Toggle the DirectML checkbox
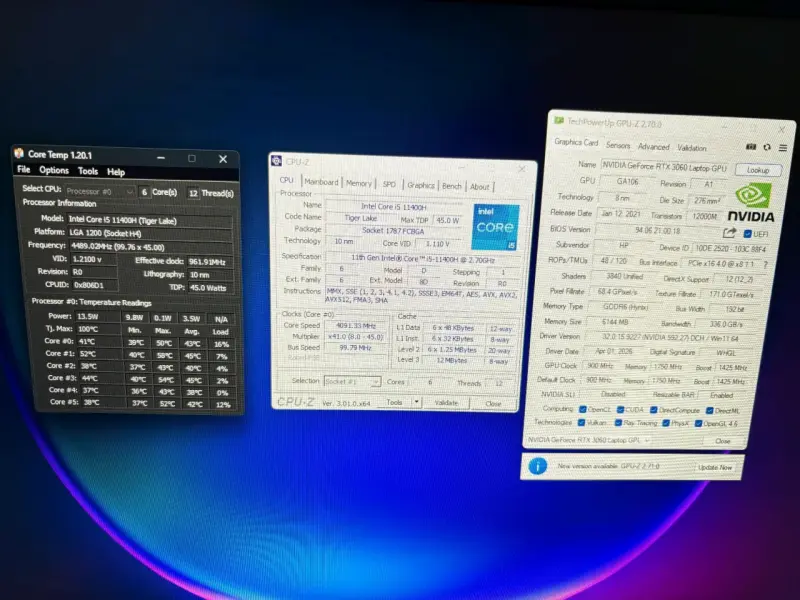The image size is (800, 600). (x=709, y=411)
